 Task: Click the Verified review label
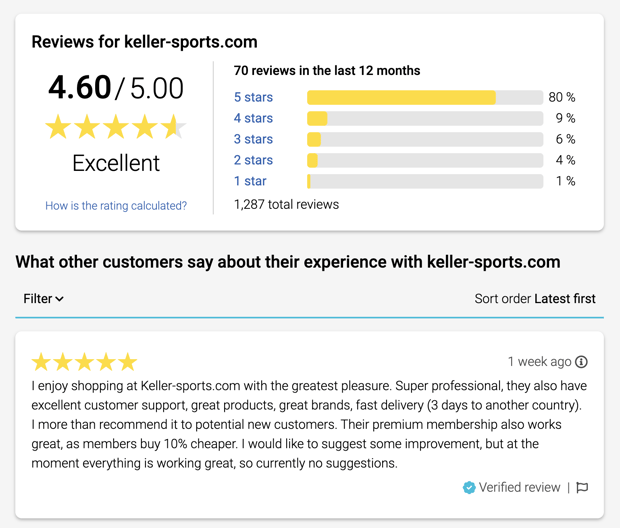pyautogui.click(x=519, y=487)
